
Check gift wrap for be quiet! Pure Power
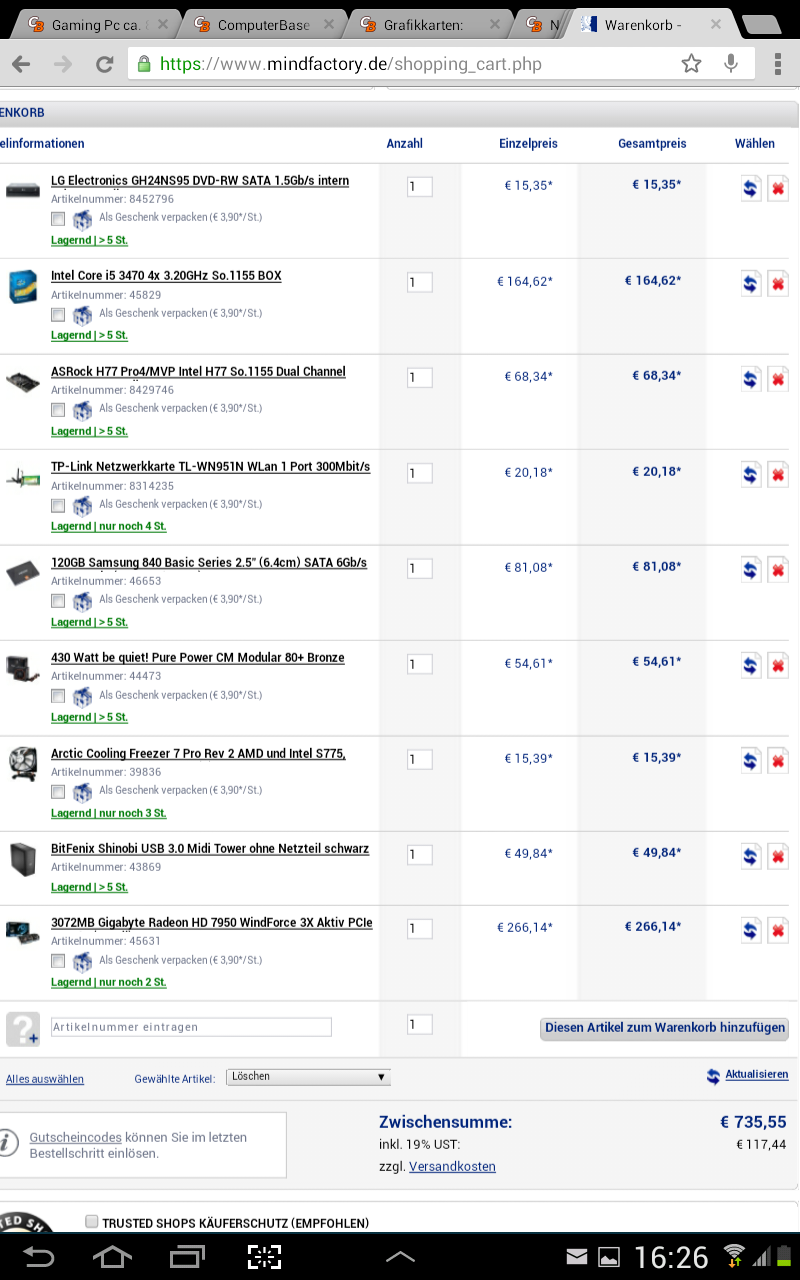(58, 696)
